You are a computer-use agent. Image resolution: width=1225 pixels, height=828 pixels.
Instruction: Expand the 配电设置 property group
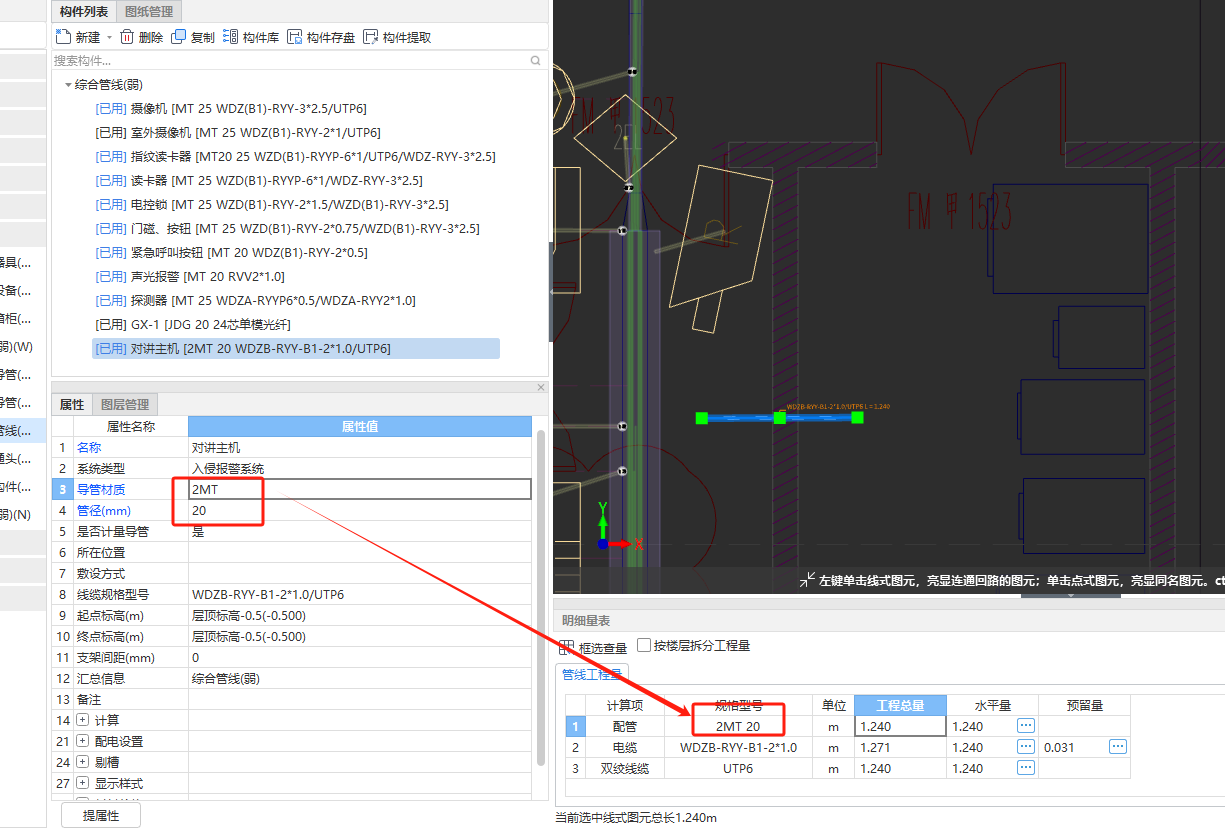click(82, 741)
